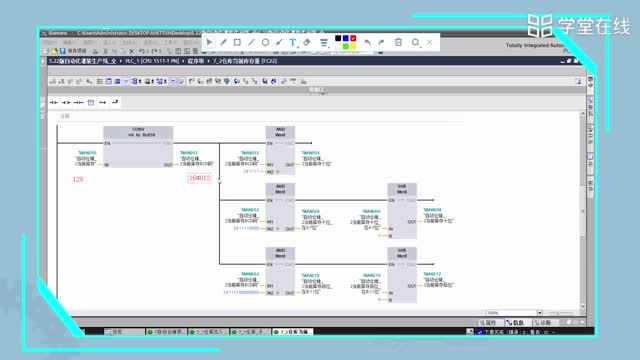Insert an output coil
The height and width of the screenshot is (360, 640).
78,102
